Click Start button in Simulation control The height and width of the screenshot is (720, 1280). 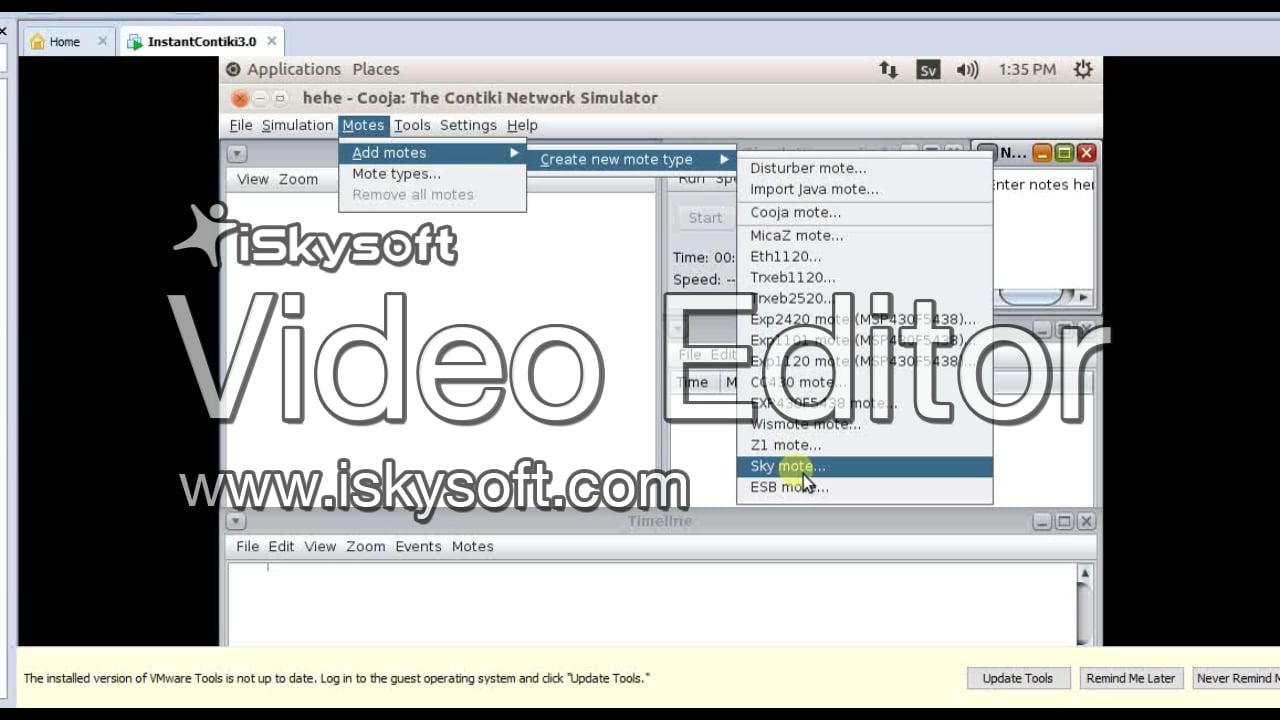[705, 217]
